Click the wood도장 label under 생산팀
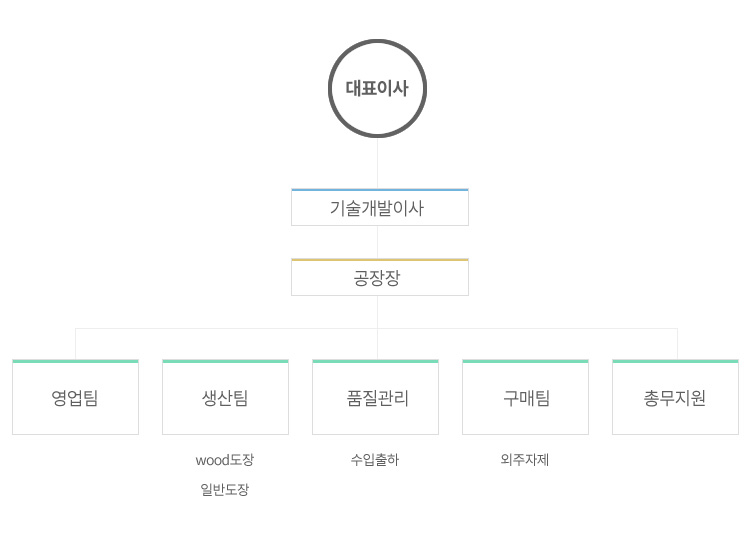The width and height of the screenshot is (750, 550). (225, 460)
